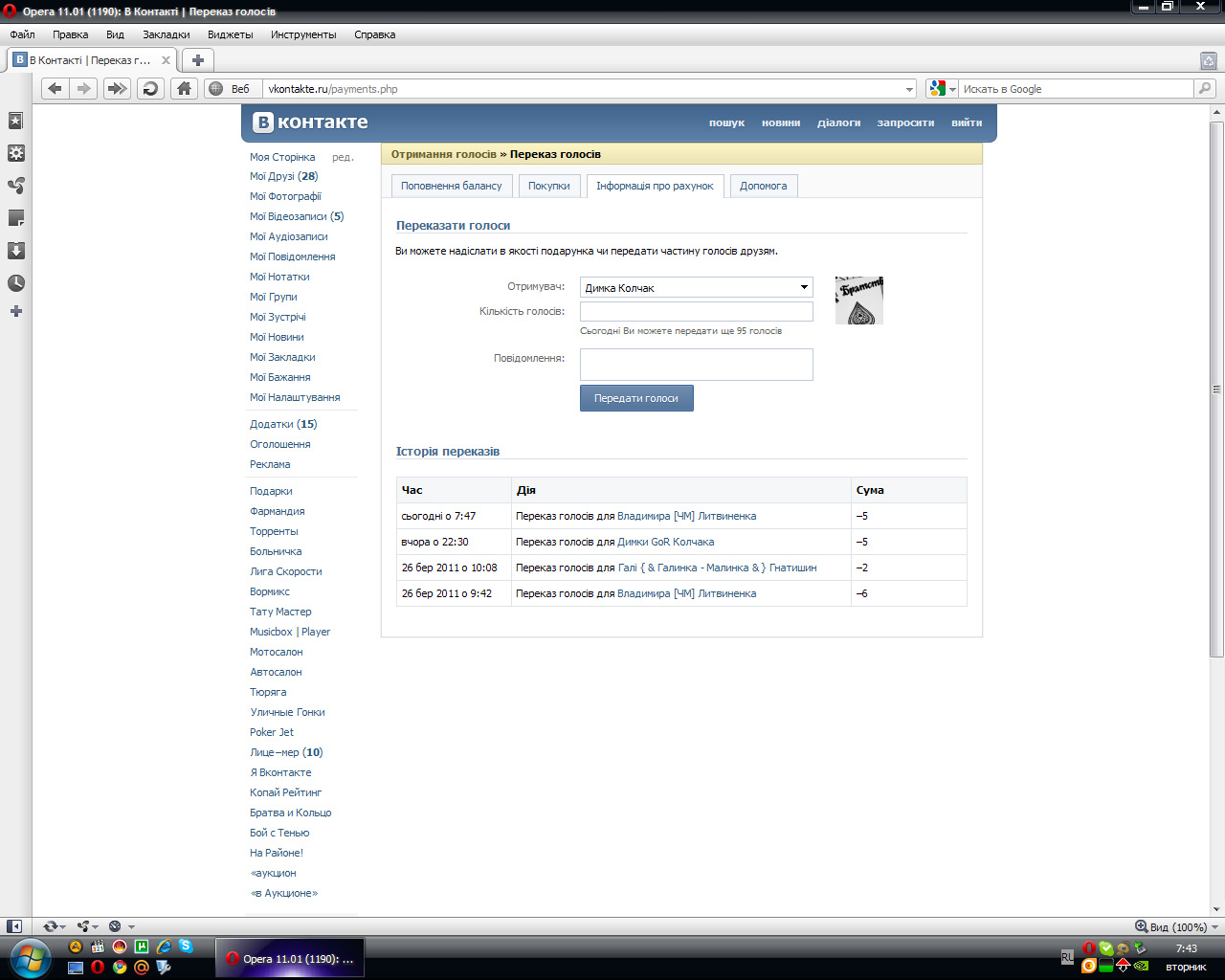Click the recipient avatar thumbnail
This screenshot has height=980, width=1225.
859,301
